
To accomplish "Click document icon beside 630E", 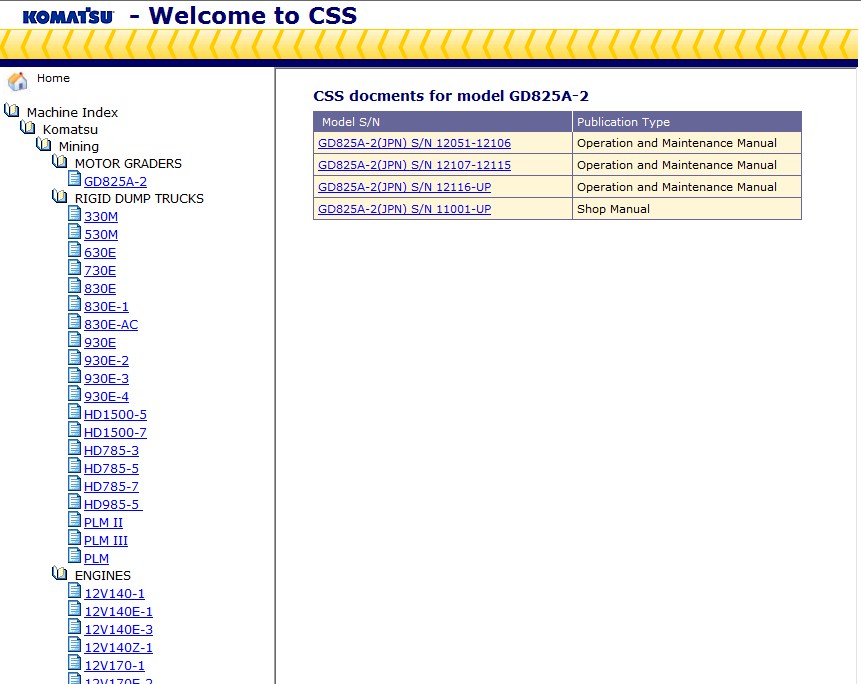I will pyautogui.click(x=75, y=250).
